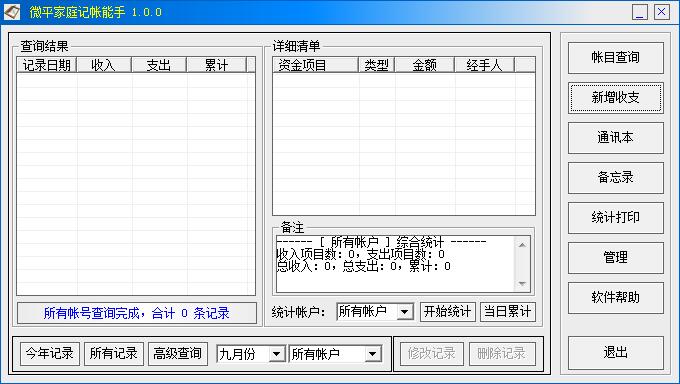Image resolution: width=680 pixels, height=384 pixels.
Task: Click the 当日累计 button
Action: pos(507,312)
